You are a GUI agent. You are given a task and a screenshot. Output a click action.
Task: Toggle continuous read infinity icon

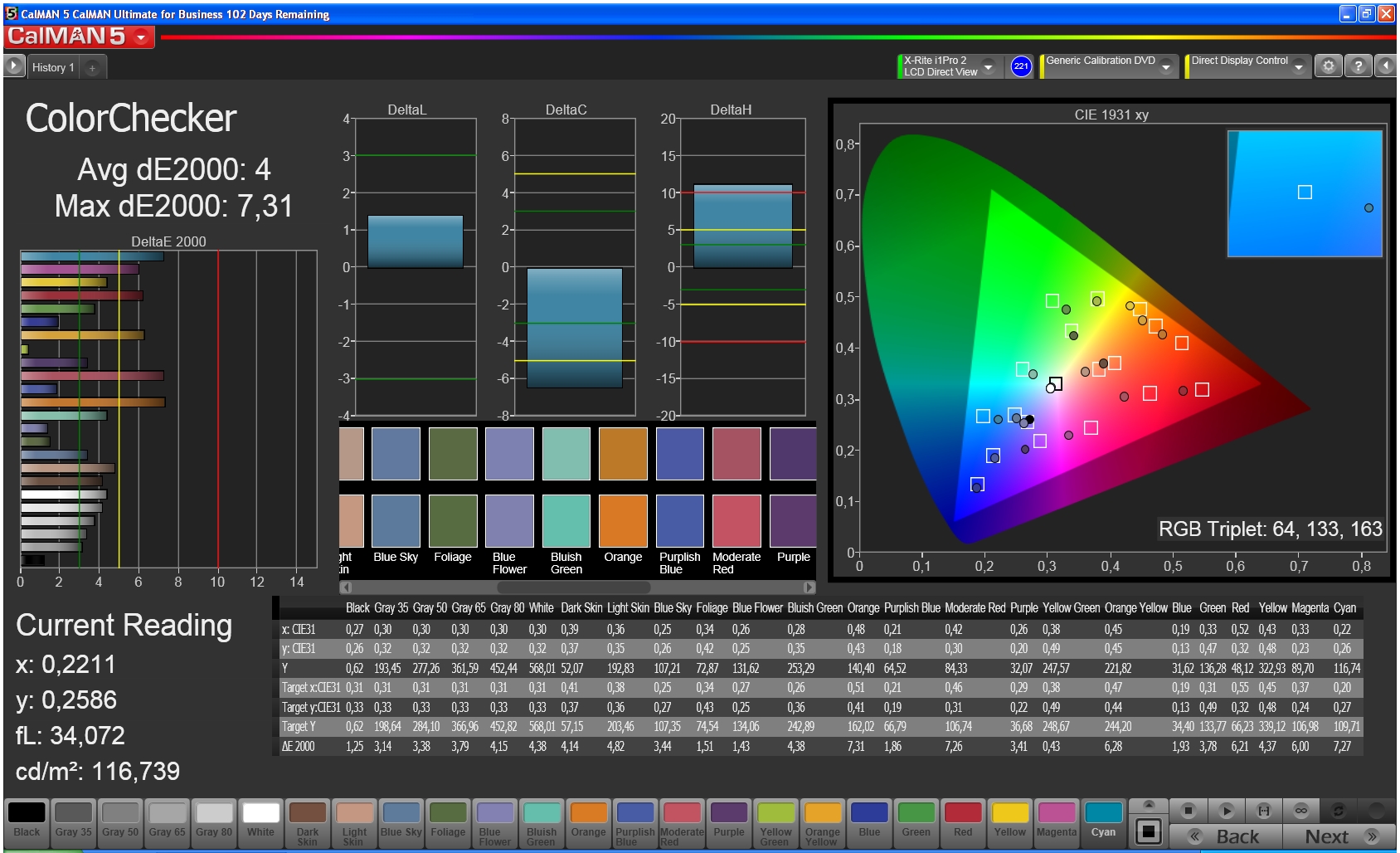(1300, 810)
